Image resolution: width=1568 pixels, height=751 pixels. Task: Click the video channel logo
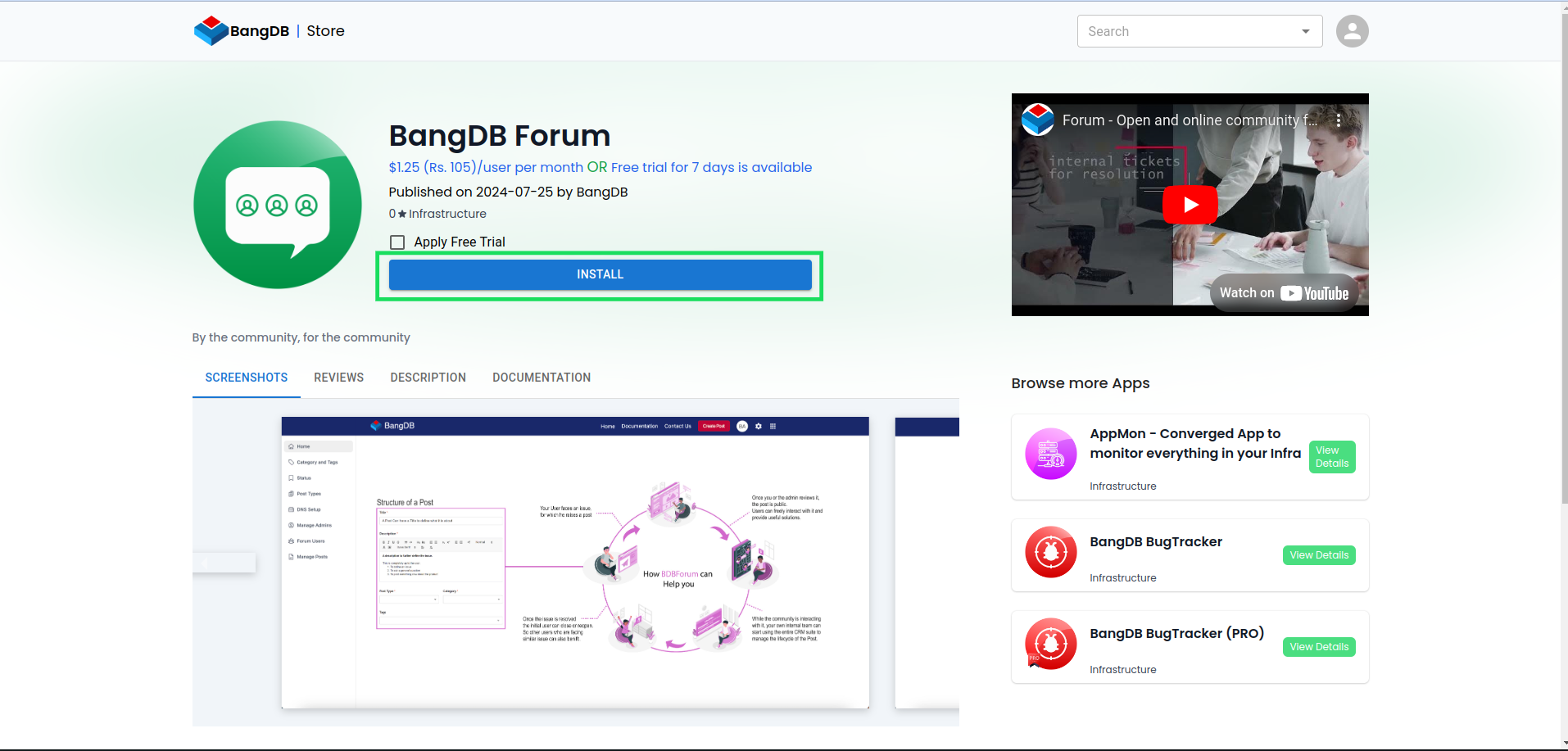coord(1037,120)
